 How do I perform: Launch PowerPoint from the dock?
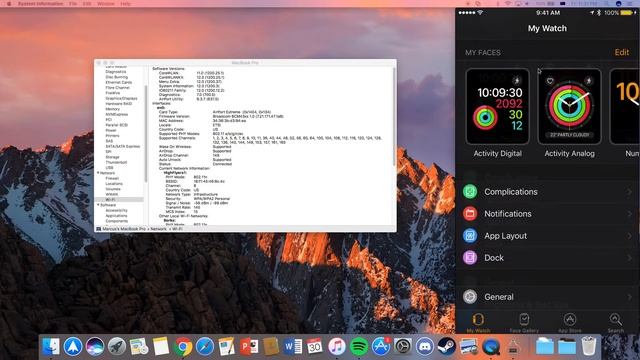point(249,347)
